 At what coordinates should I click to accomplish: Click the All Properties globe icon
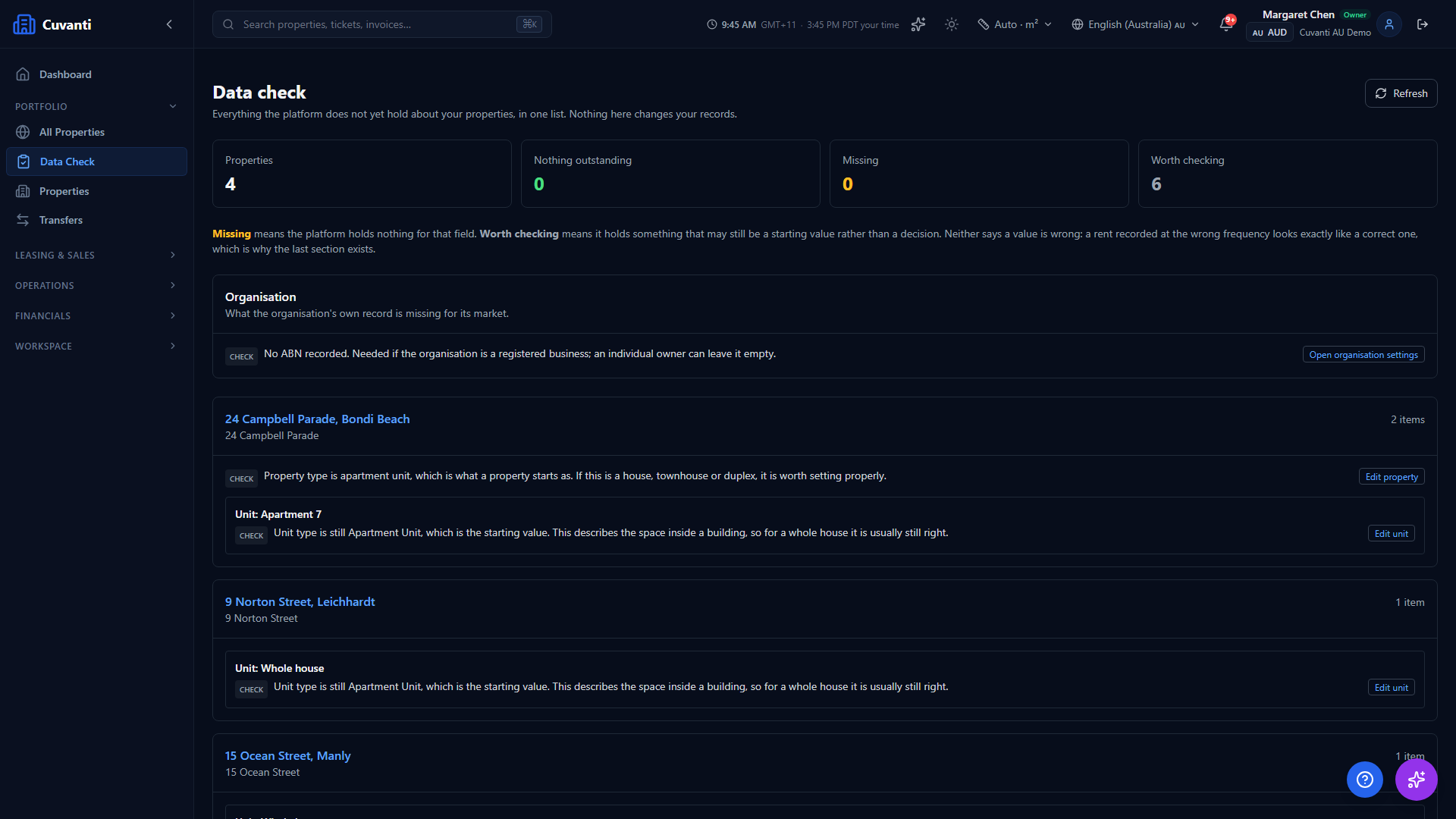point(23,132)
